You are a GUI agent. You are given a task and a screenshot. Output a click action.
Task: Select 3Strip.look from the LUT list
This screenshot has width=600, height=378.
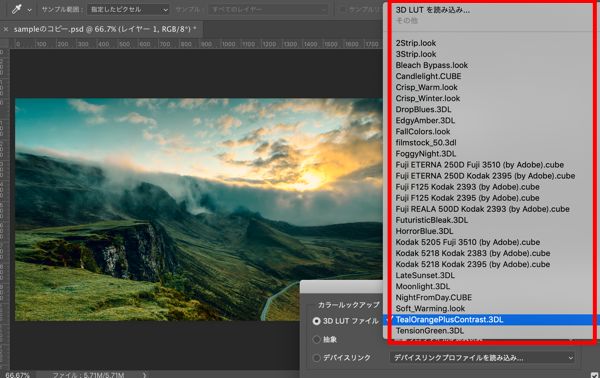tap(416, 54)
